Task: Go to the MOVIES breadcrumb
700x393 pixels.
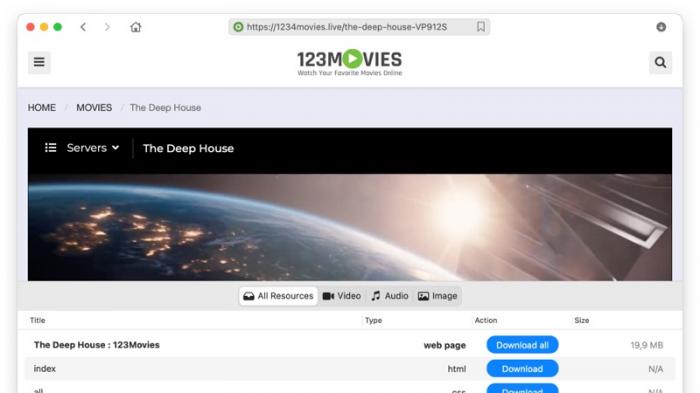Action: 94,108
